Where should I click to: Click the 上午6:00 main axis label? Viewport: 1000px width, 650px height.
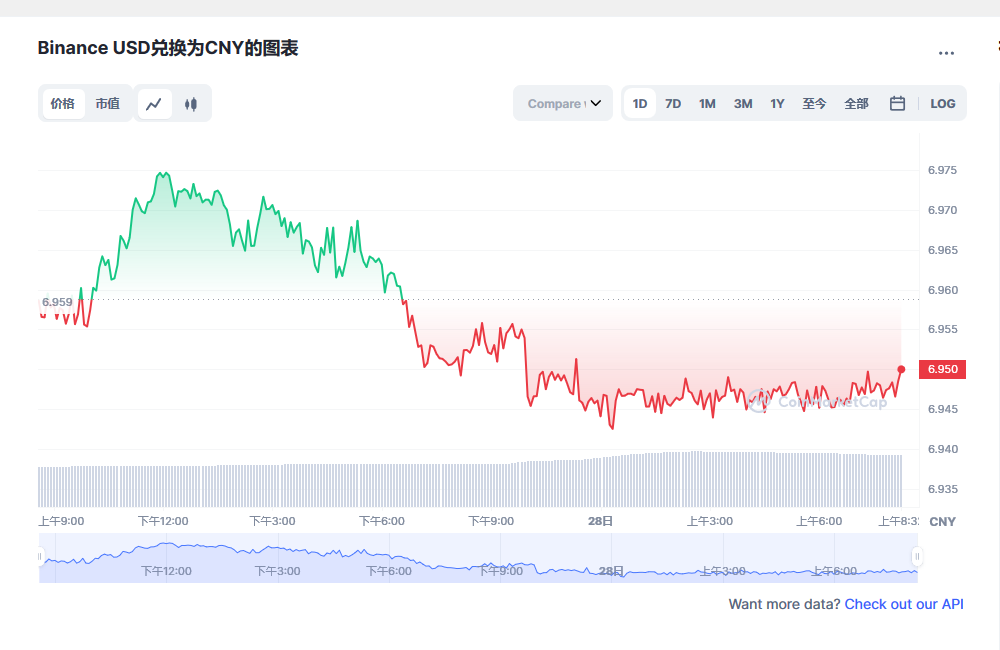[819, 521]
